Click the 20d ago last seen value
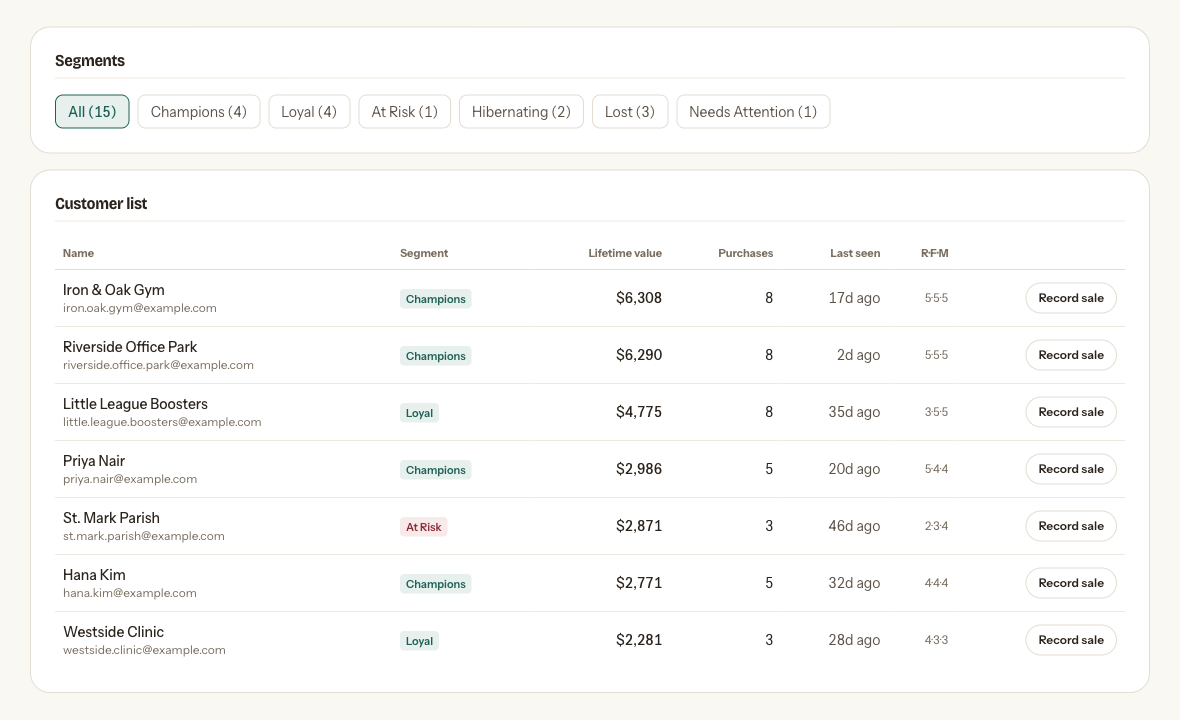1180x720 pixels. coord(854,469)
